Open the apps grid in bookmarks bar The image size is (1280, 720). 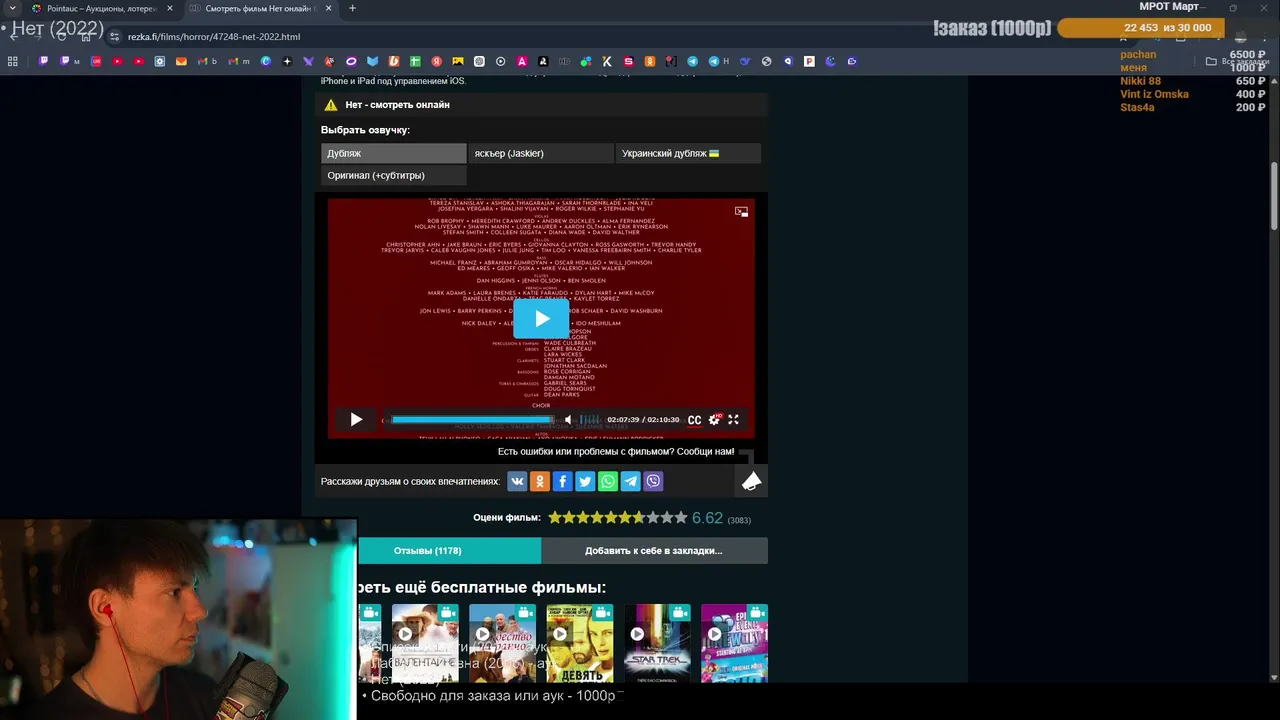12,61
